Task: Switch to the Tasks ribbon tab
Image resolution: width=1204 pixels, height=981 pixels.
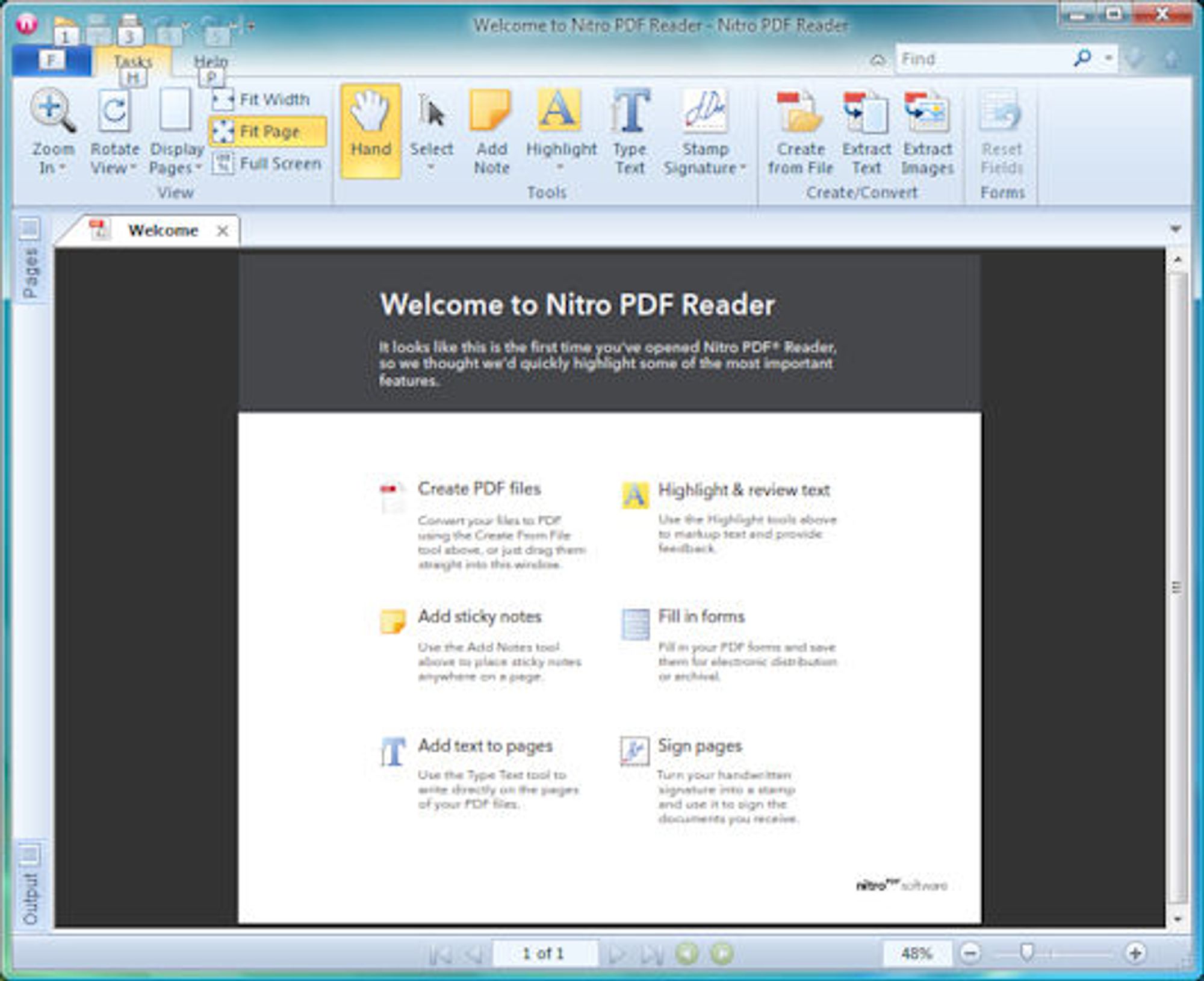Action: [x=133, y=61]
